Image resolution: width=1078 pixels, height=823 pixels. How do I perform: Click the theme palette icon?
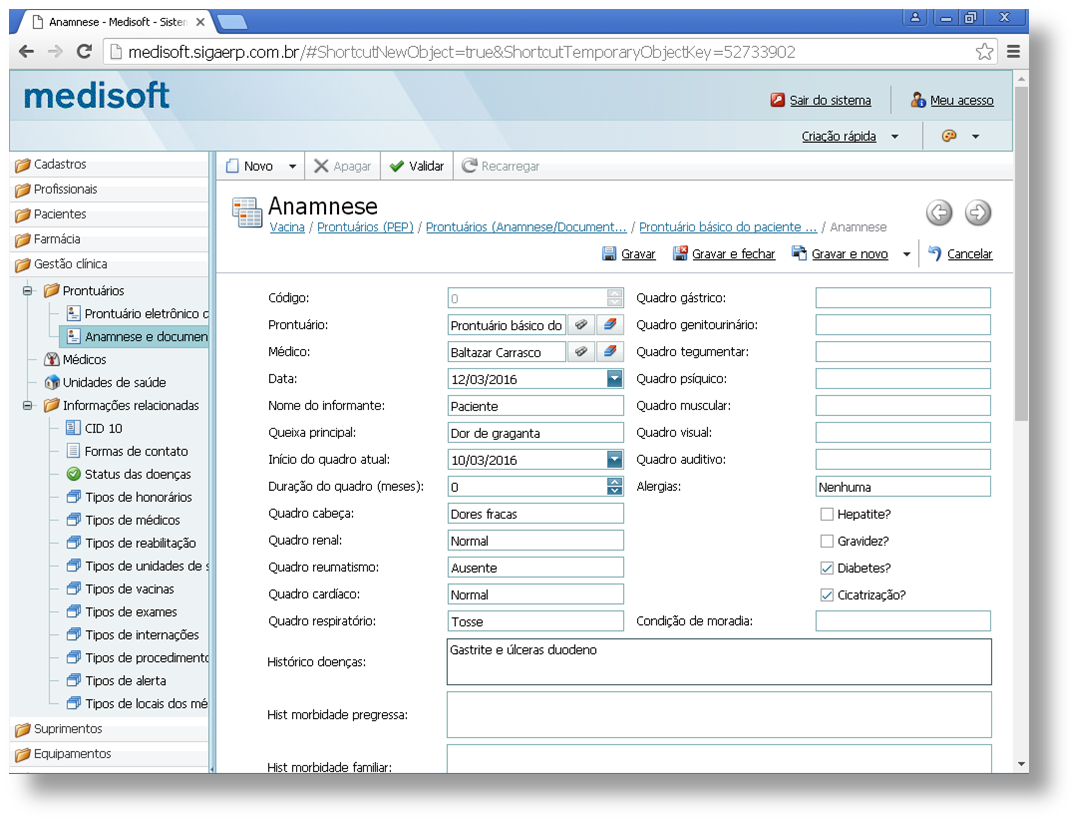(x=949, y=136)
